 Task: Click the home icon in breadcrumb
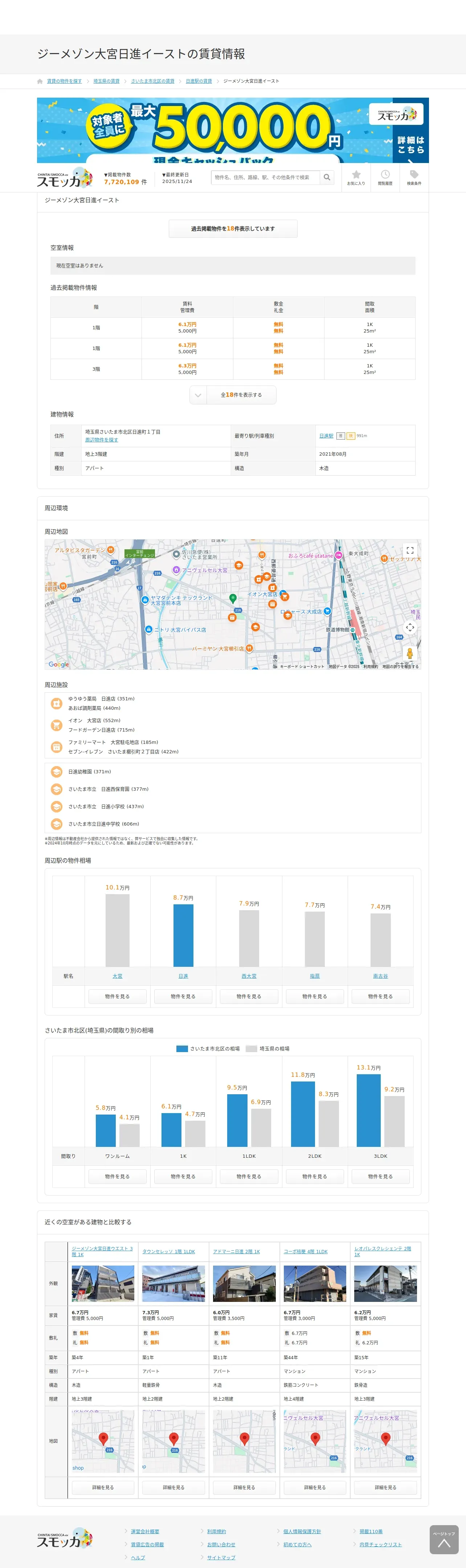coord(40,81)
